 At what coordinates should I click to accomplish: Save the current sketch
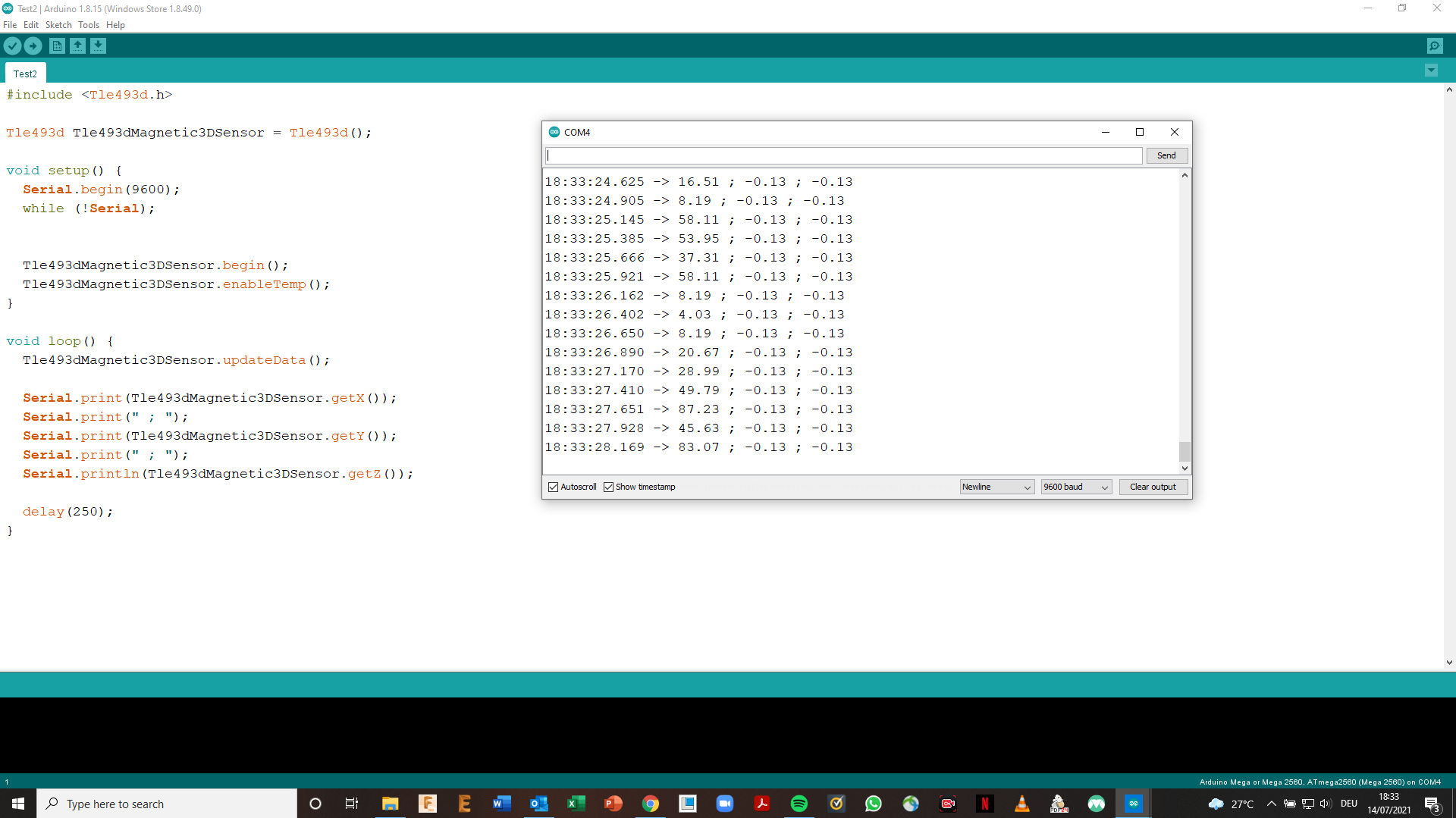pos(99,45)
